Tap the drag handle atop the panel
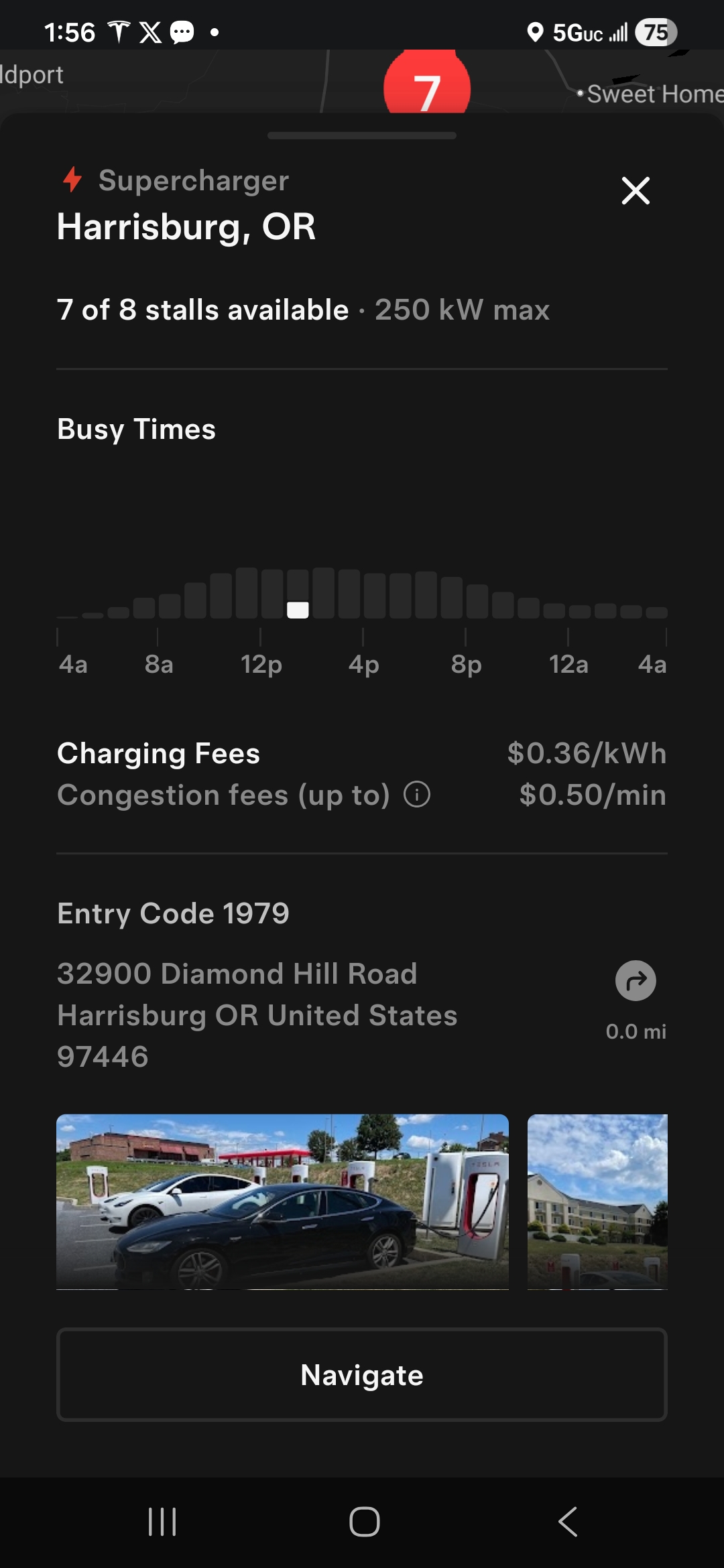 click(362, 135)
